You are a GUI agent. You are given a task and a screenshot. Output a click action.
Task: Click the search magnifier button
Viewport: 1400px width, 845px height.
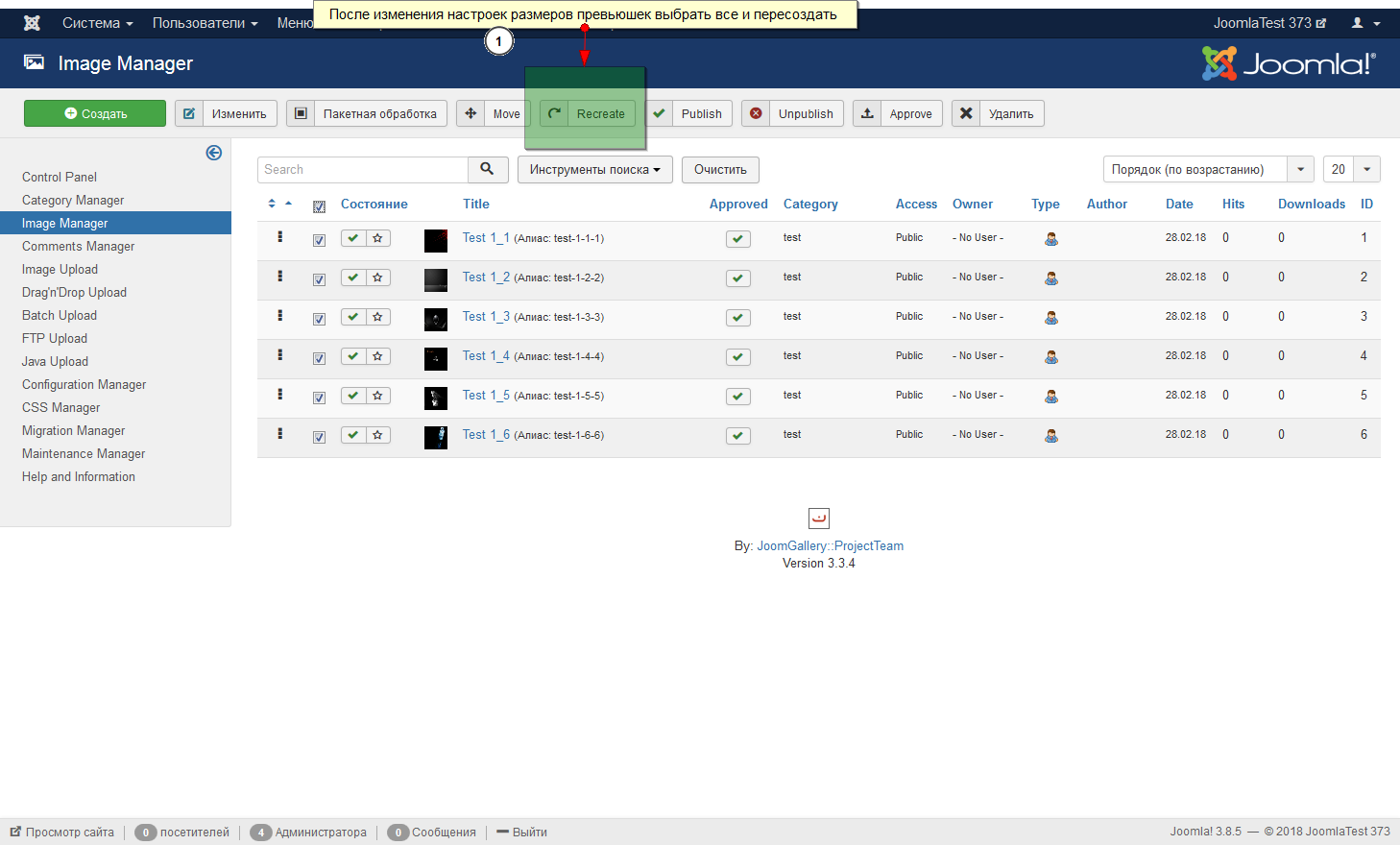488,169
